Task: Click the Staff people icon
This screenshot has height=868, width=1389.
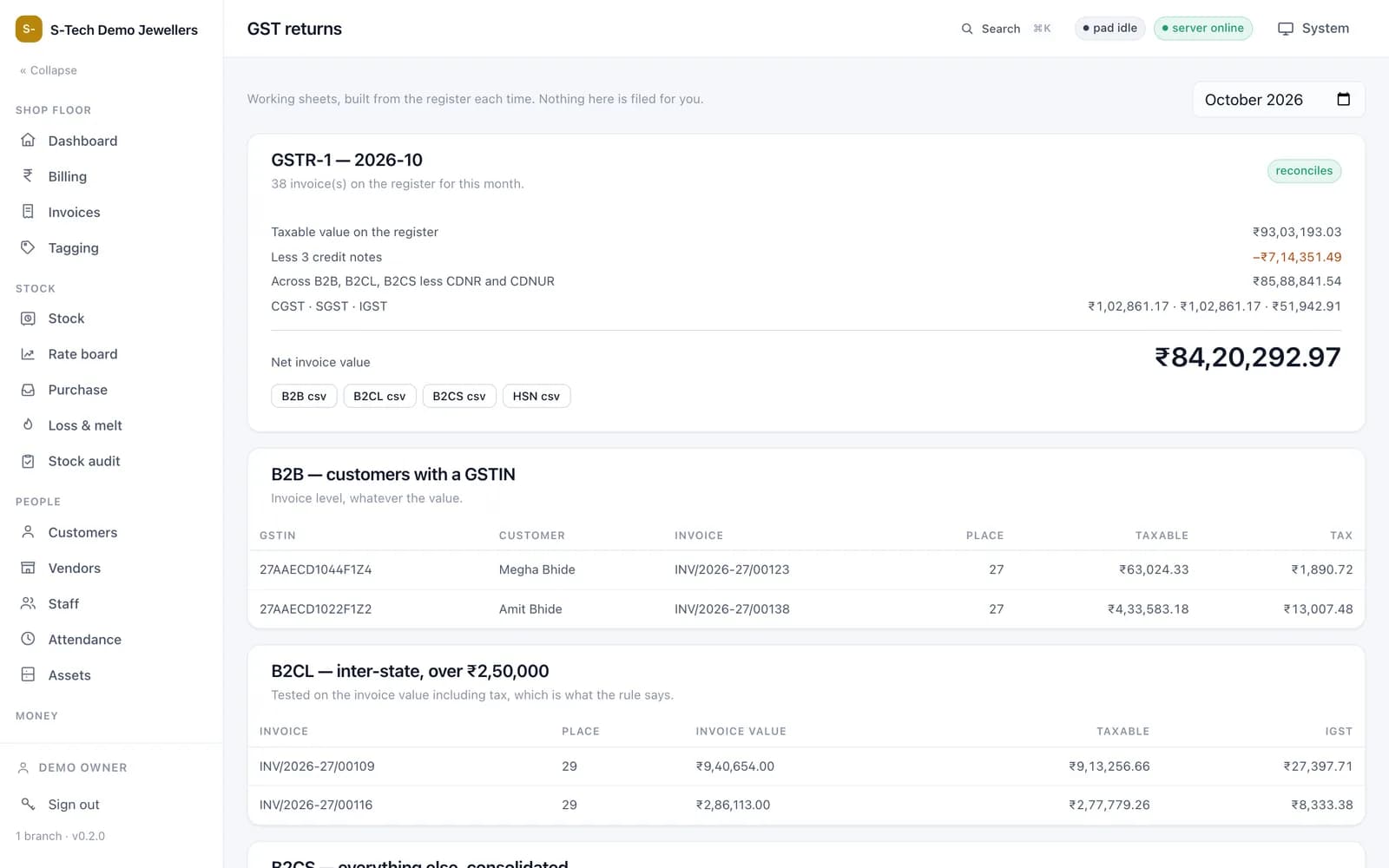Action: [x=28, y=603]
